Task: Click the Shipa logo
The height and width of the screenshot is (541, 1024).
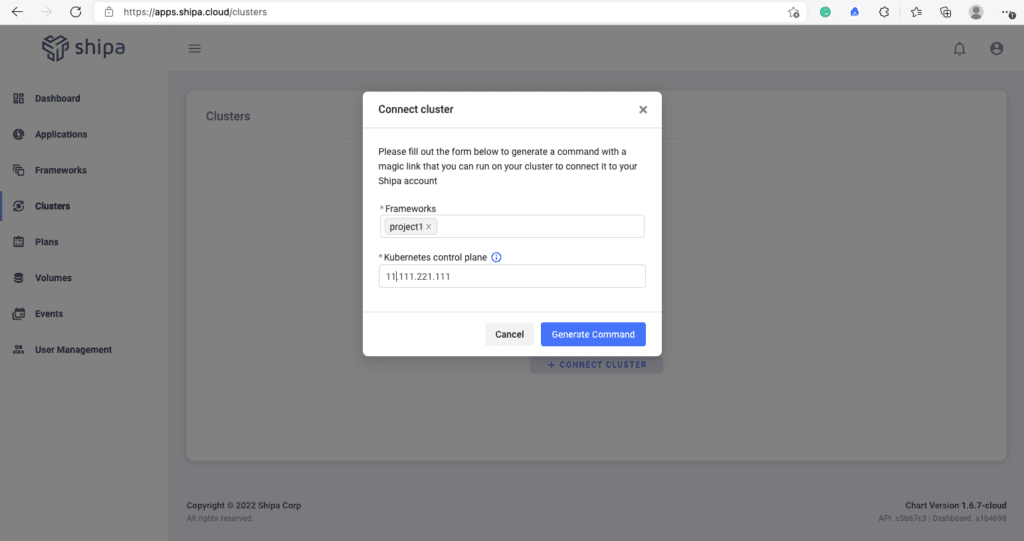Action: (83, 48)
